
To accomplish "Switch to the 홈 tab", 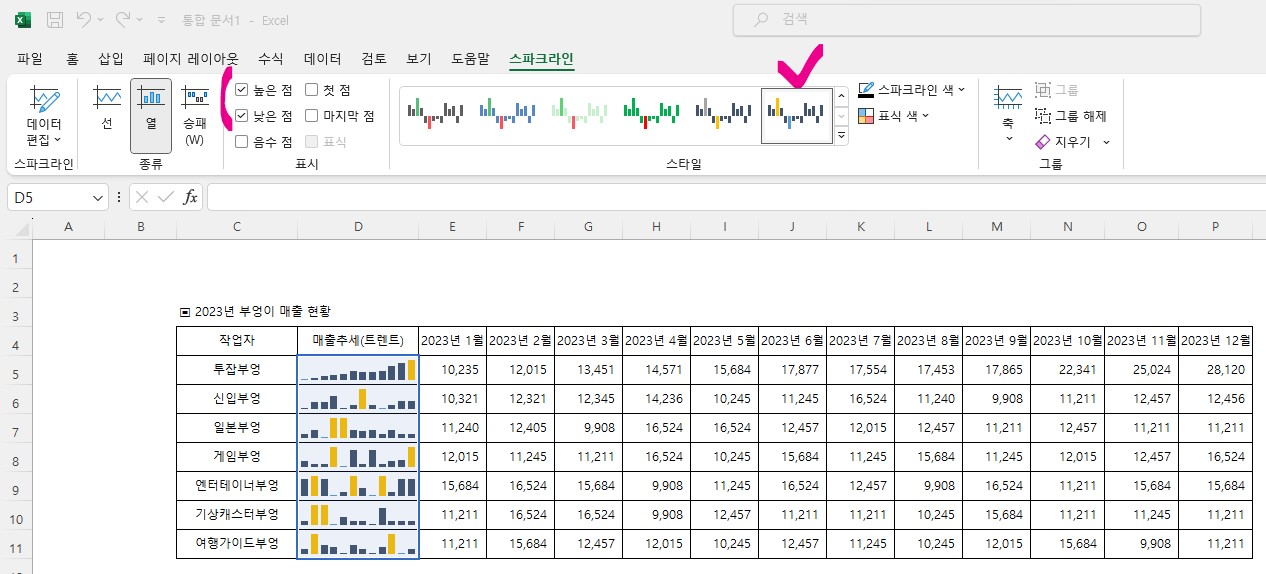I will (x=72, y=59).
